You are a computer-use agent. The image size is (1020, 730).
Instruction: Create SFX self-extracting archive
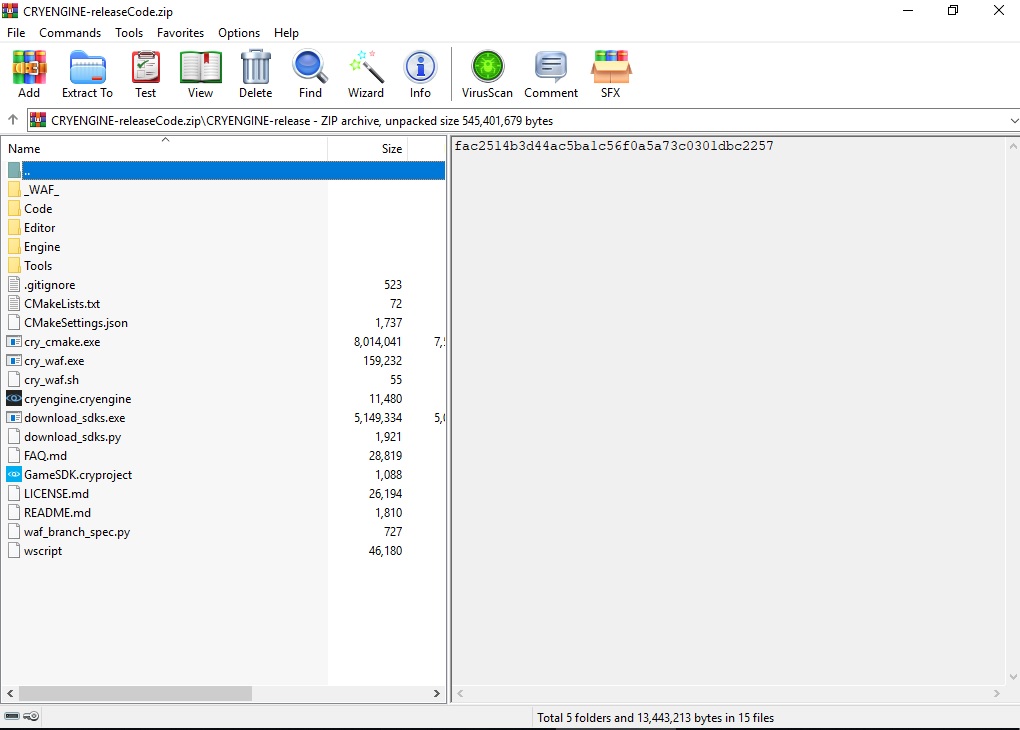pos(611,68)
